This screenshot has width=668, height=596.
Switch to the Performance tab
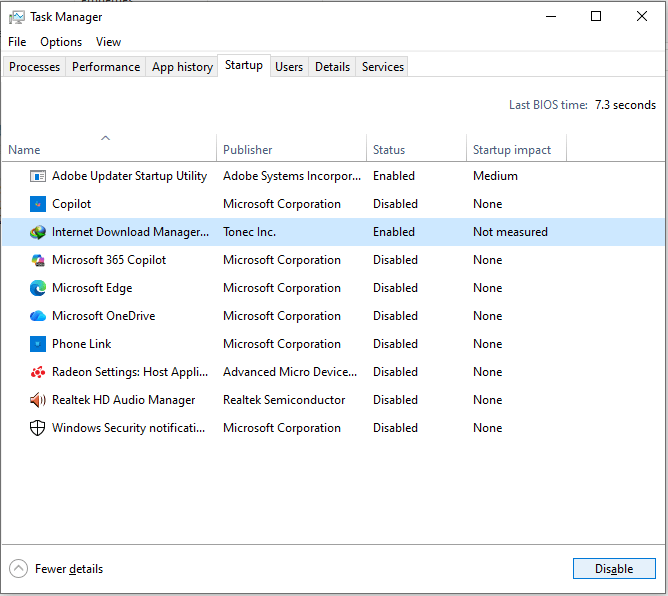[x=106, y=67]
